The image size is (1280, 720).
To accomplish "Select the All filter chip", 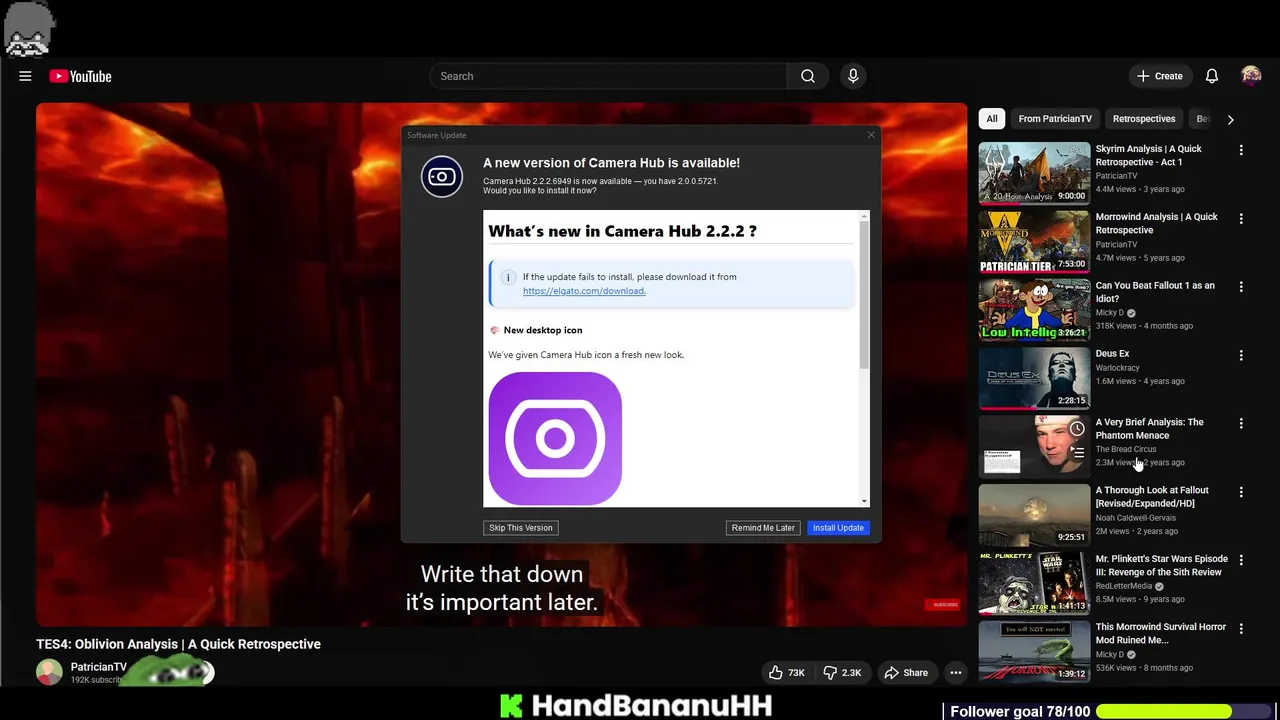I will [991, 119].
